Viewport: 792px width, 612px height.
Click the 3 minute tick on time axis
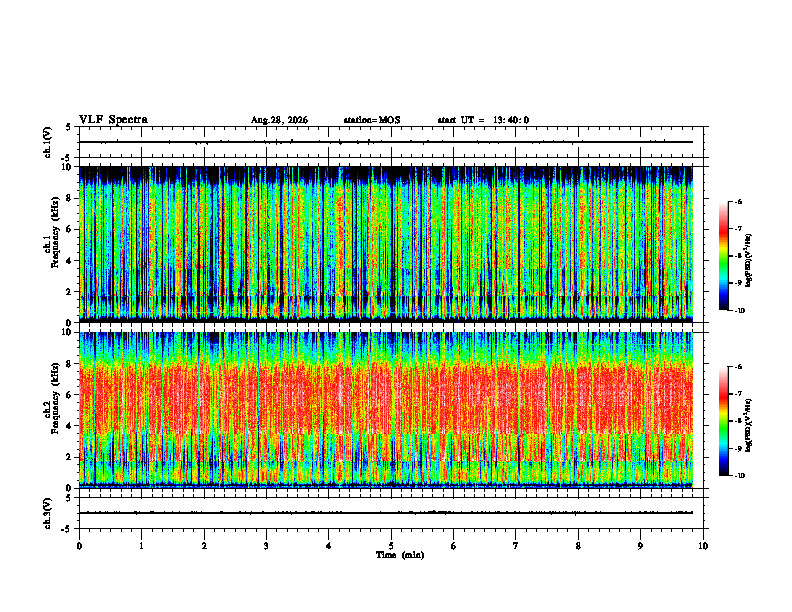[266, 546]
